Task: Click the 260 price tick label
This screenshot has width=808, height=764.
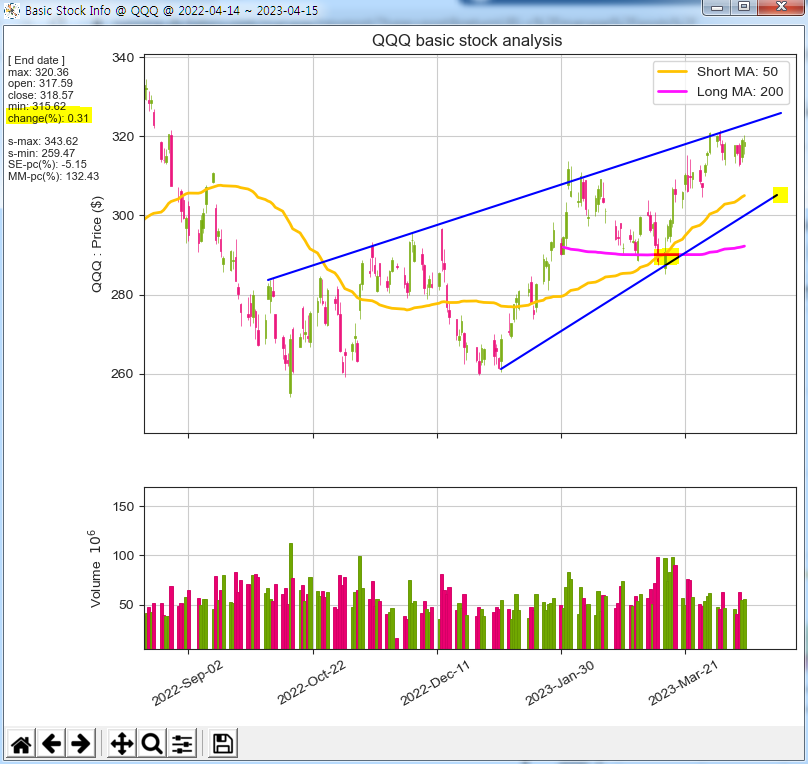Action: pos(123,373)
